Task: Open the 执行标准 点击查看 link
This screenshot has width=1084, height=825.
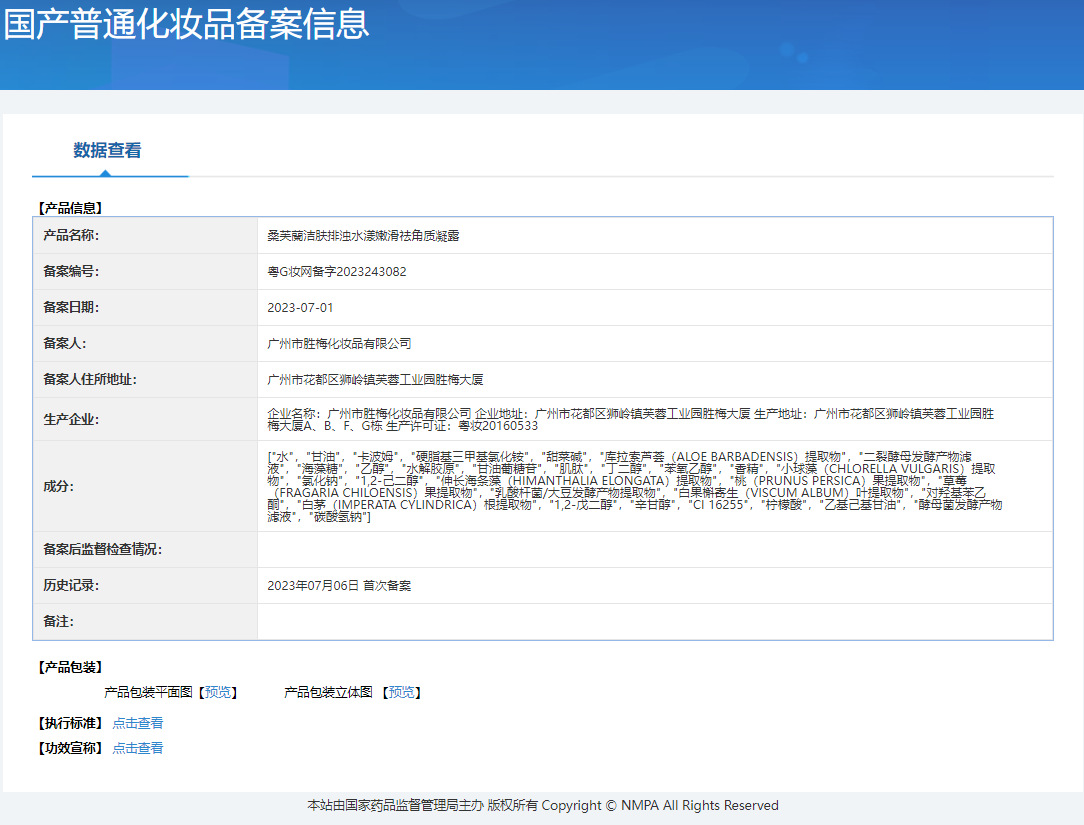Action: tap(138, 723)
